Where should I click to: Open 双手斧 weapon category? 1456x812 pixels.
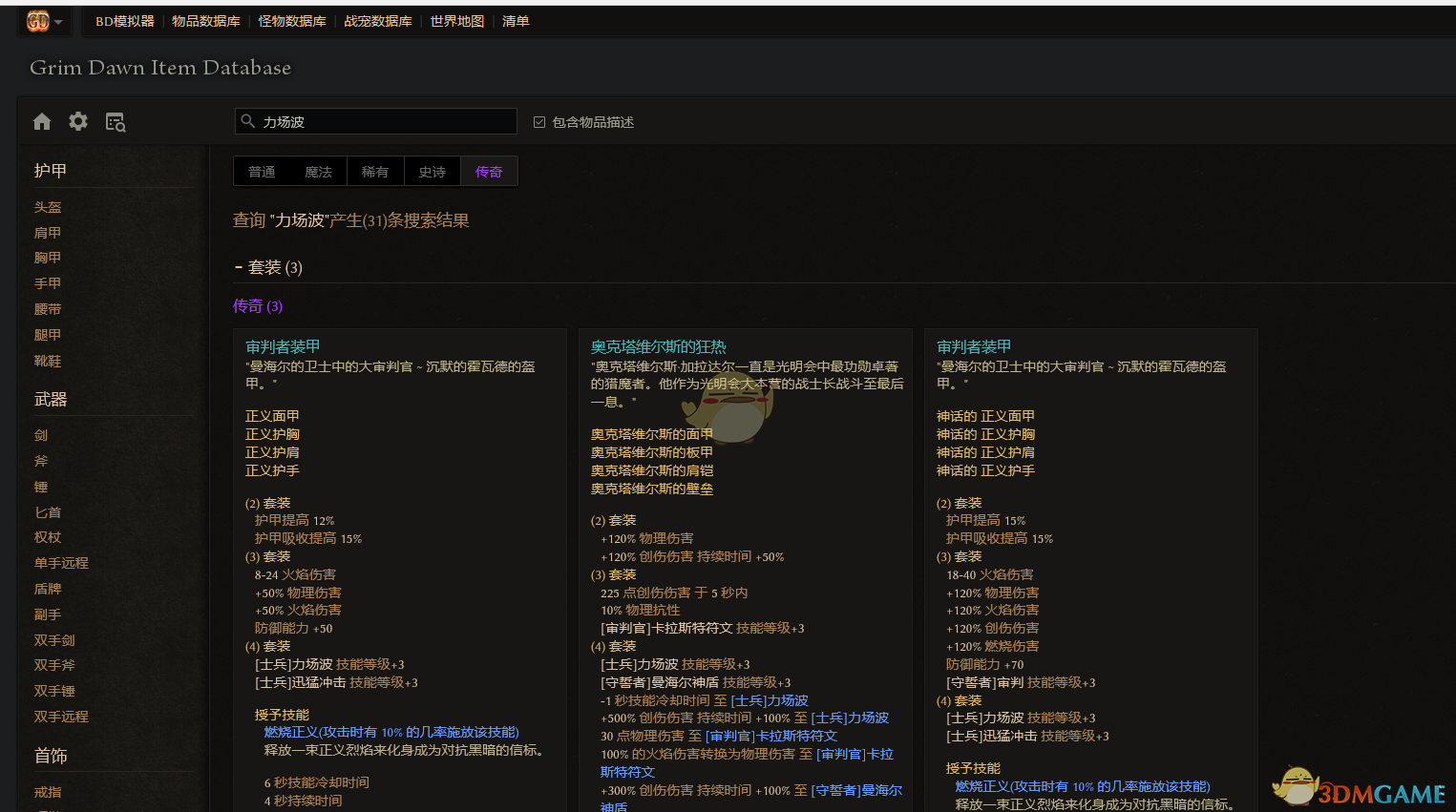(x=54, y=665)
